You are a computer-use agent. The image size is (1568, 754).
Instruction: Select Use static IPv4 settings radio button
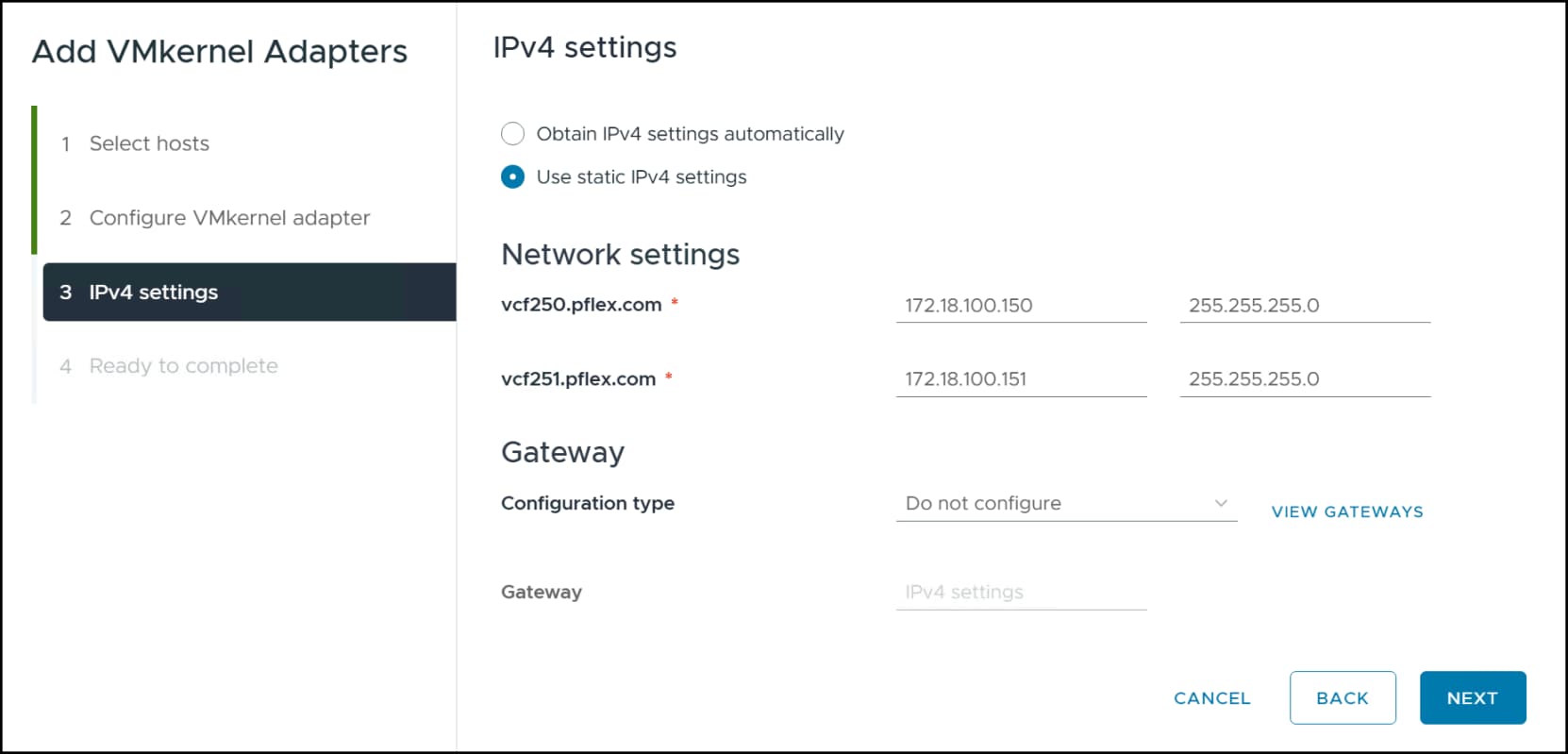click(512, 176)
